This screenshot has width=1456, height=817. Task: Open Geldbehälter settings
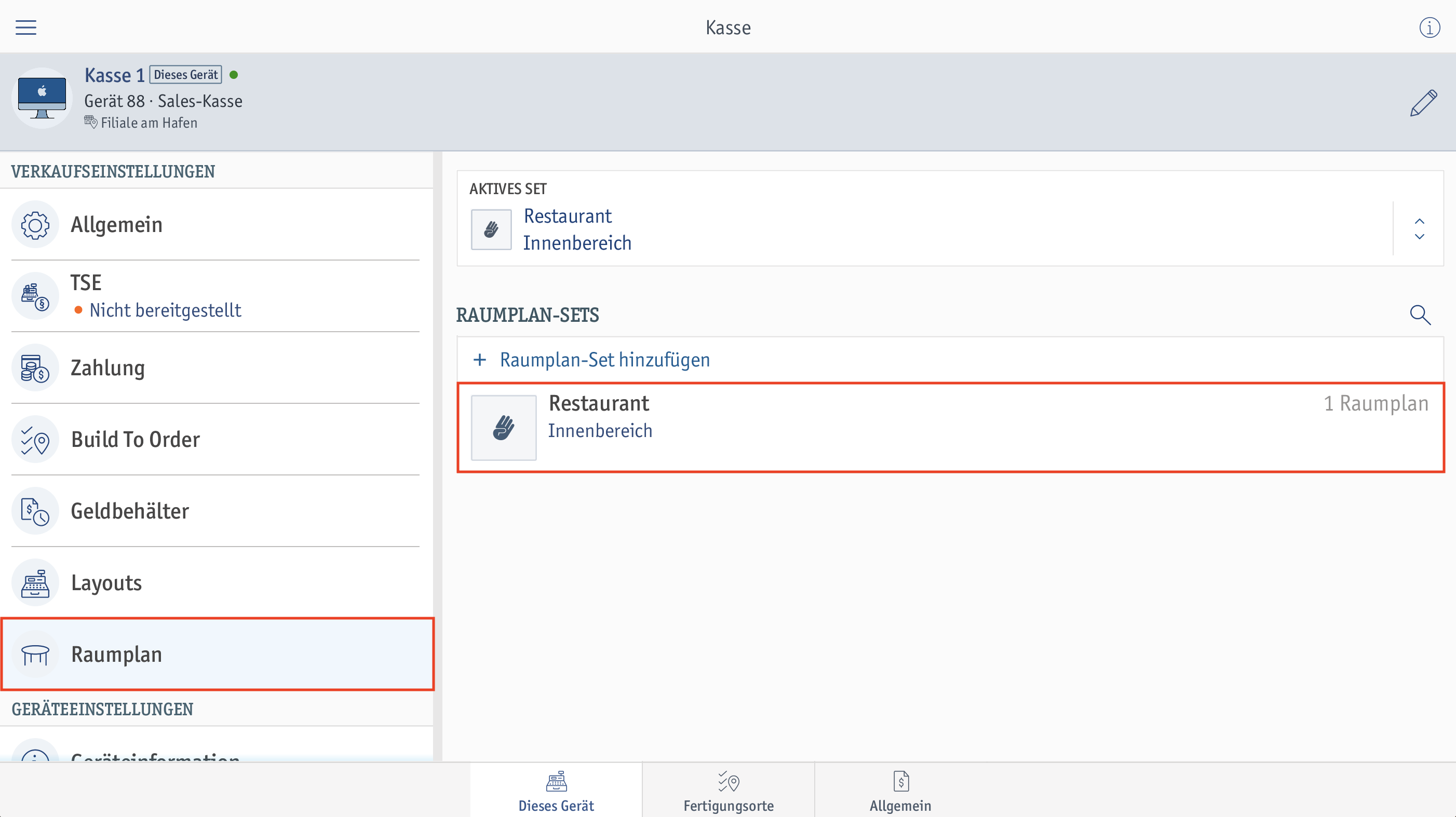coord(216,511)
